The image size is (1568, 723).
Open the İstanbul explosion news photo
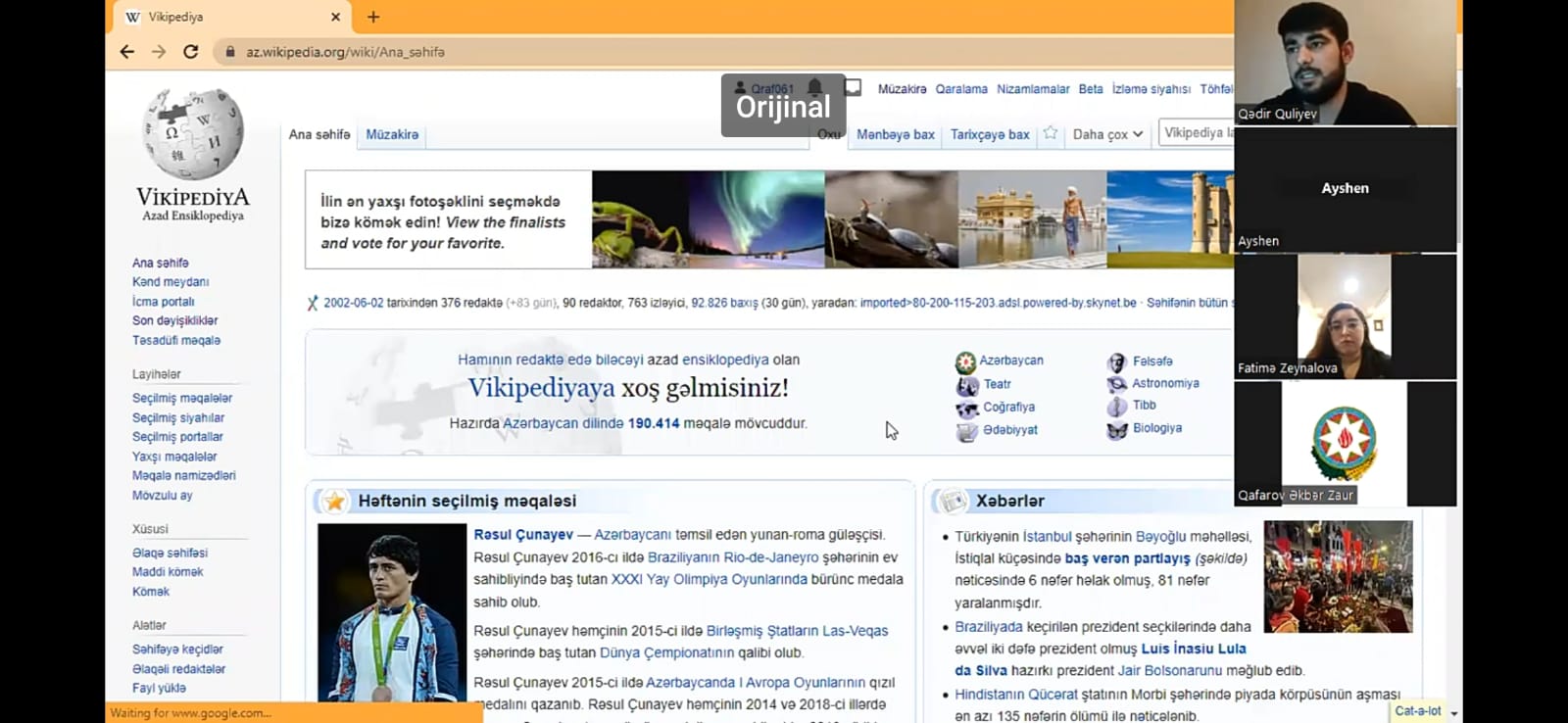1339,577
